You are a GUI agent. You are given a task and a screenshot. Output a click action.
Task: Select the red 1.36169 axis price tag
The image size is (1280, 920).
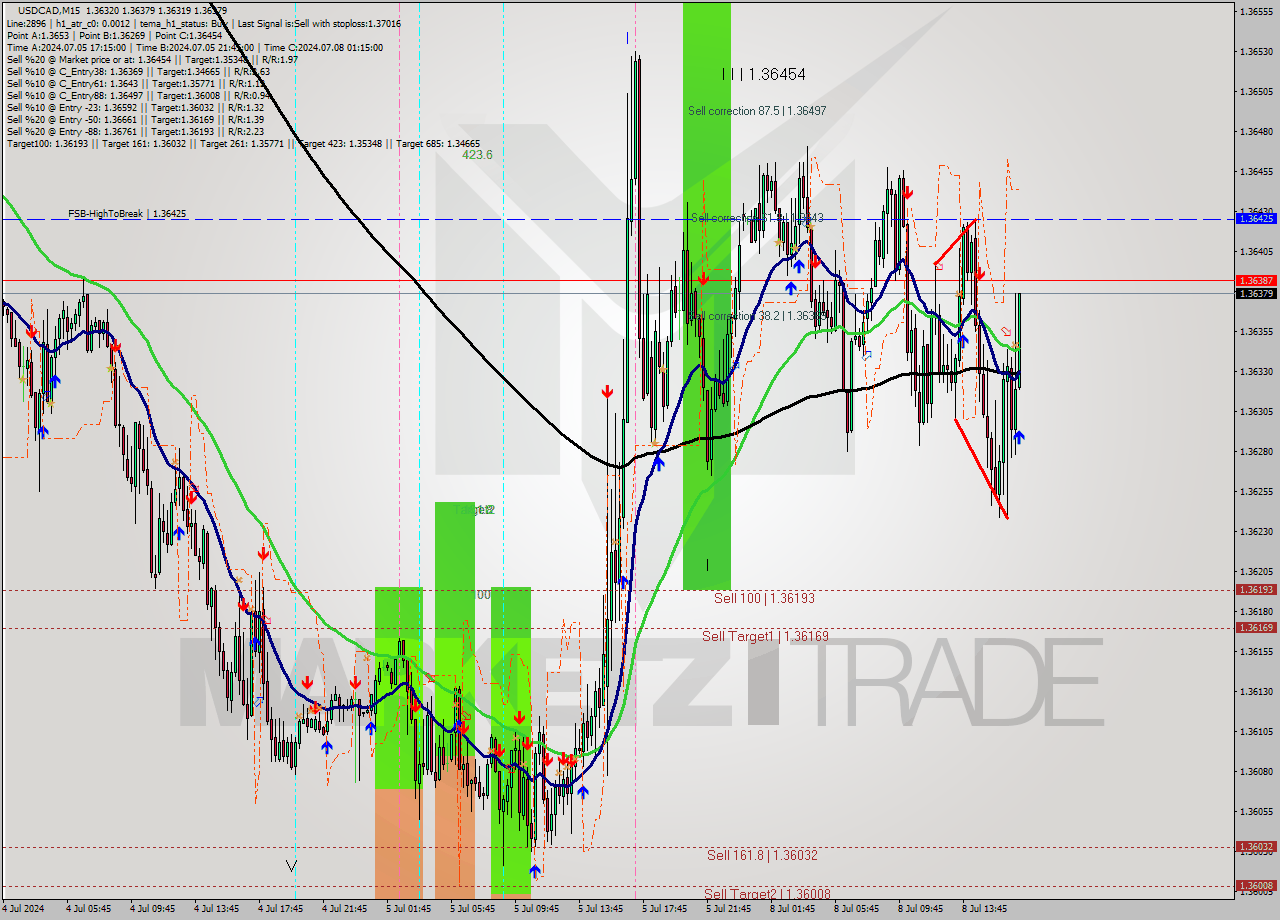click(1255, 628)
